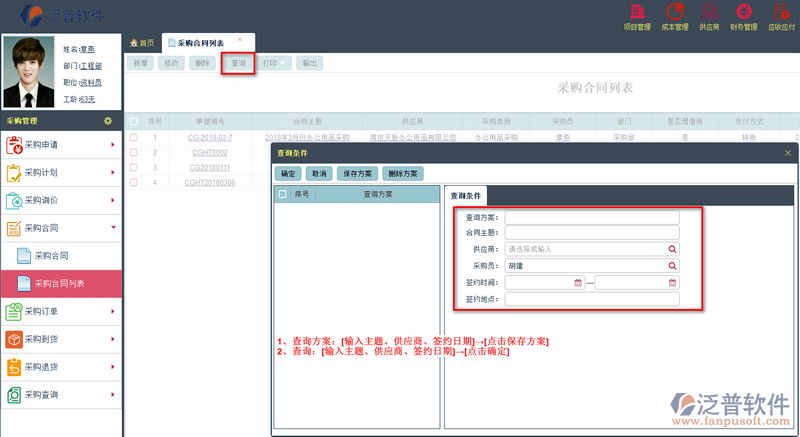
Task: Click the 采购查询 sidebar icon
Action: click(14, 395)
